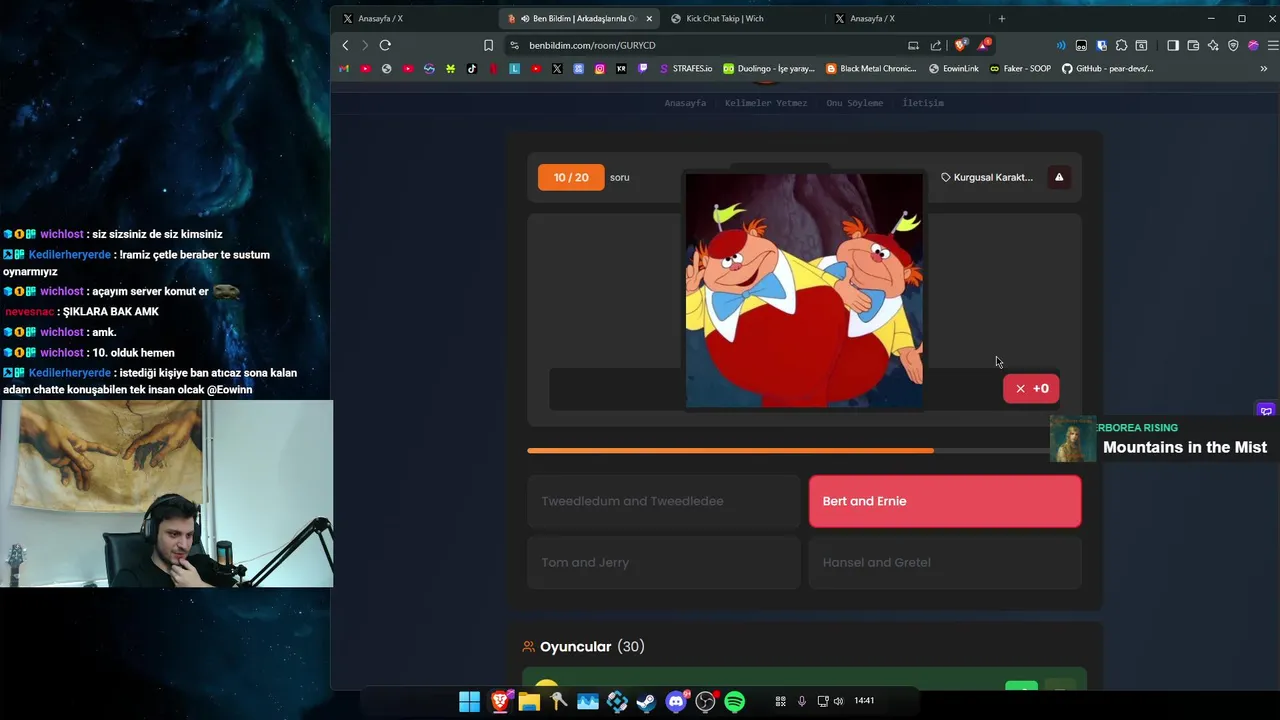Open the Instagram bookmark icon
Viewport: 1280px width, 720px height.
(600, 69)
